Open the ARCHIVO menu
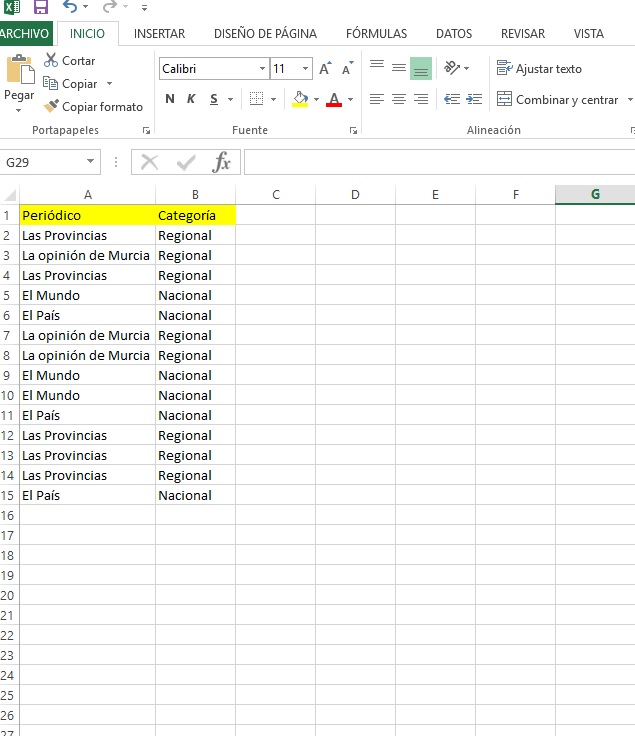The width and height of the screenshot is (635, 736). 25,34
